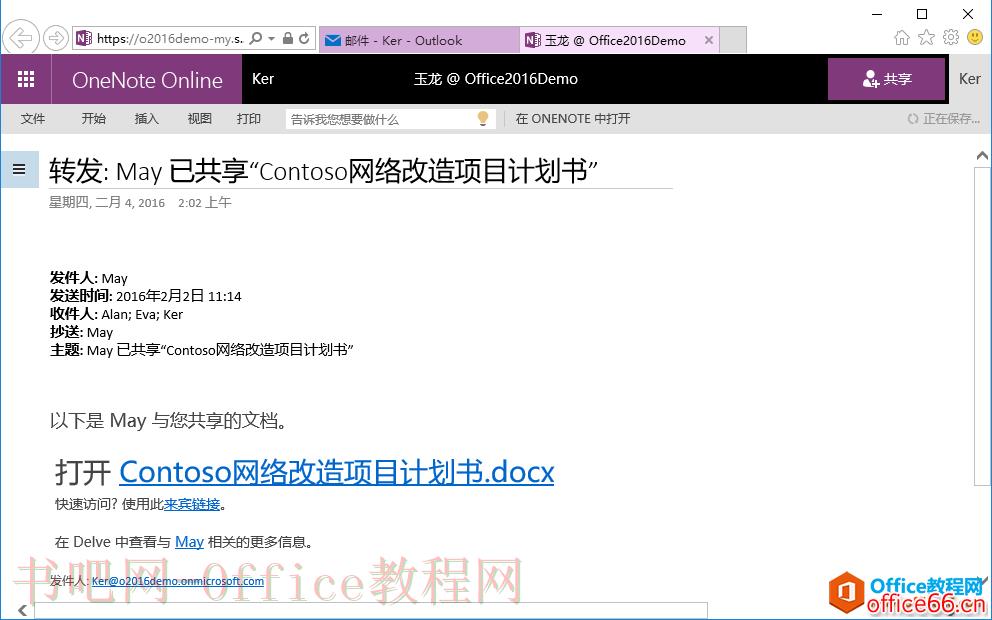Screen dimensions: 992x620
Task: Click the horizontal scroll left arrow
Action: [x=22, y=610]
